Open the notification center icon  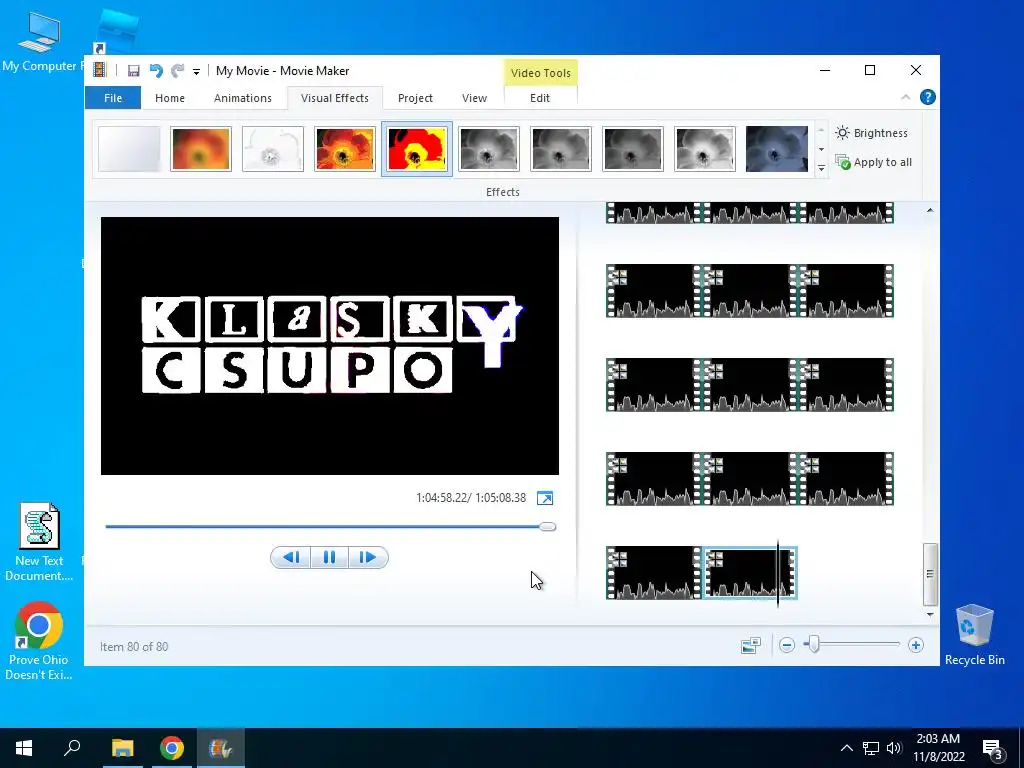993,749
